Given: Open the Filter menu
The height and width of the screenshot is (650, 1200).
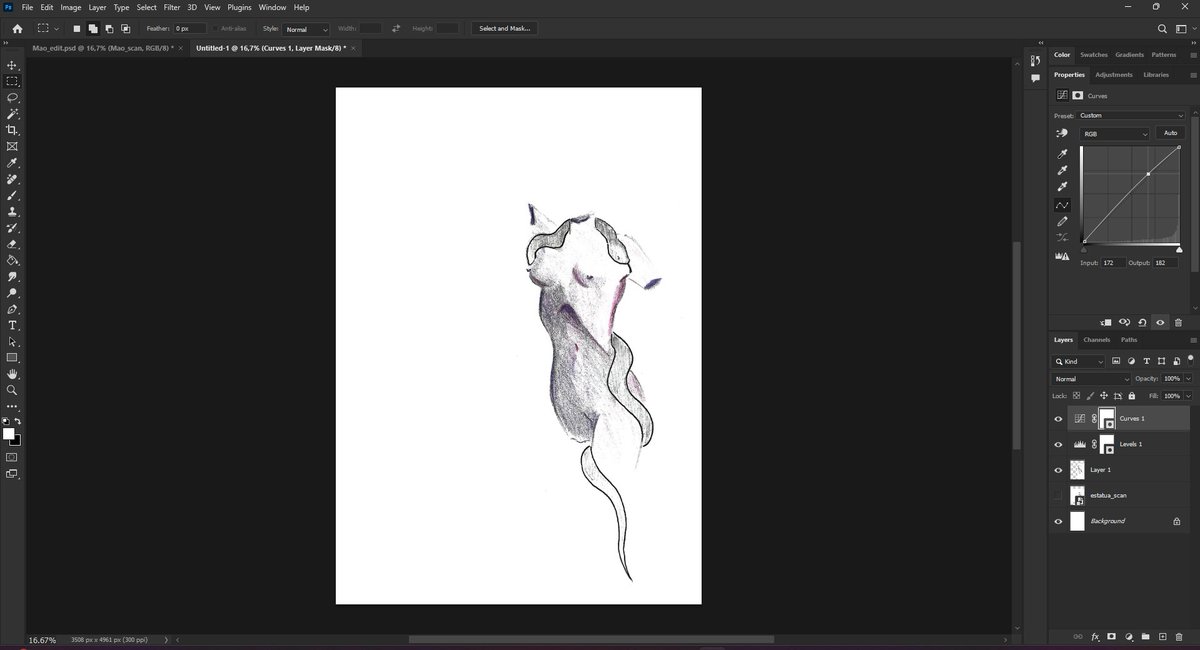Looking at the screenshot, I should pos(173,7).
